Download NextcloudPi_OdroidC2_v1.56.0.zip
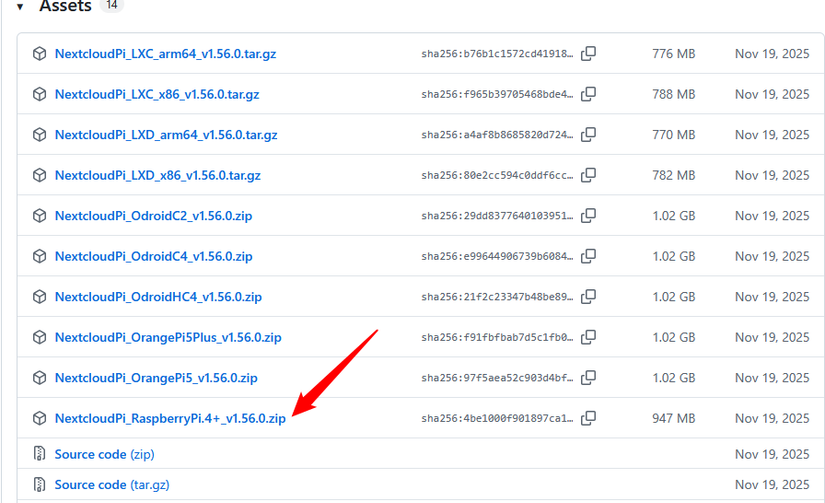 click(x=153, y=216)
